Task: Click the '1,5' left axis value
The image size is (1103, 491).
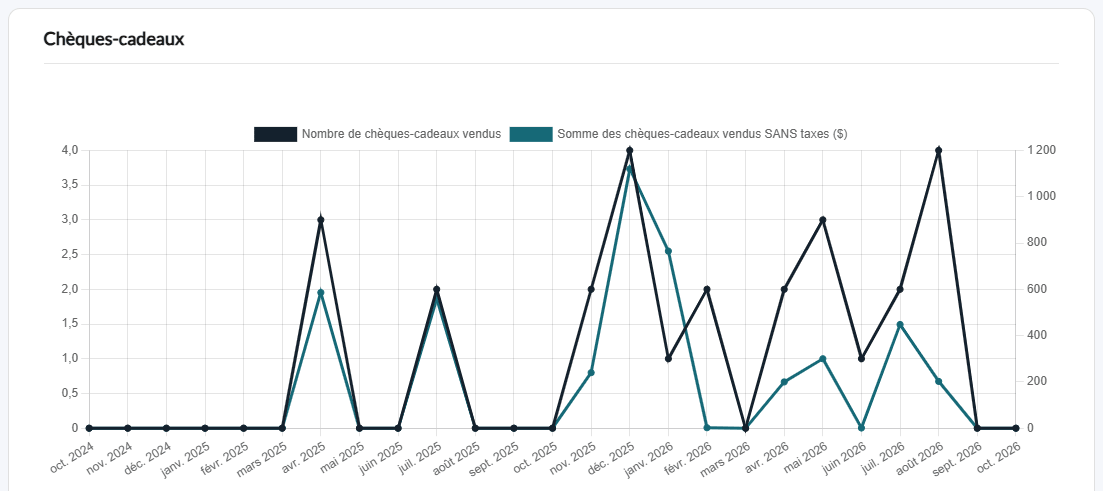Action: pyautogui.click(x=70, y=324)
